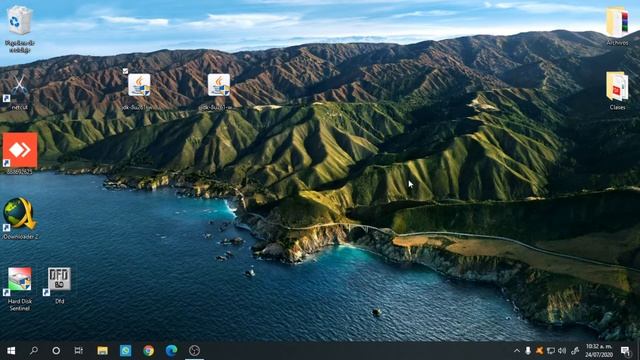
Task: Select the JDownloader 2 shortcut
Action: 20,213
